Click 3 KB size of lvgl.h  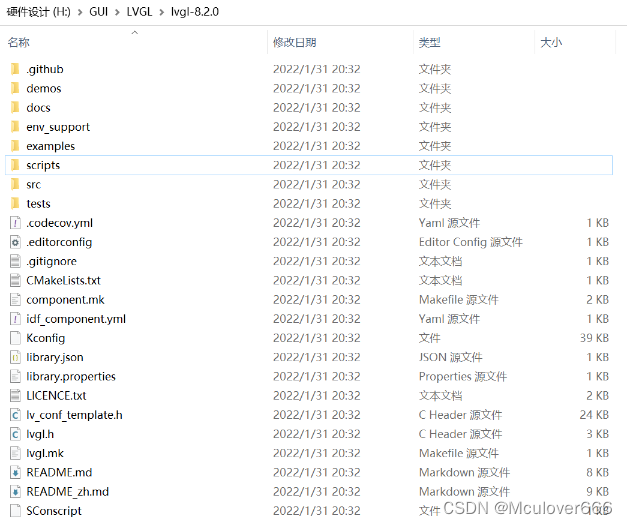(x=597, y=434)
